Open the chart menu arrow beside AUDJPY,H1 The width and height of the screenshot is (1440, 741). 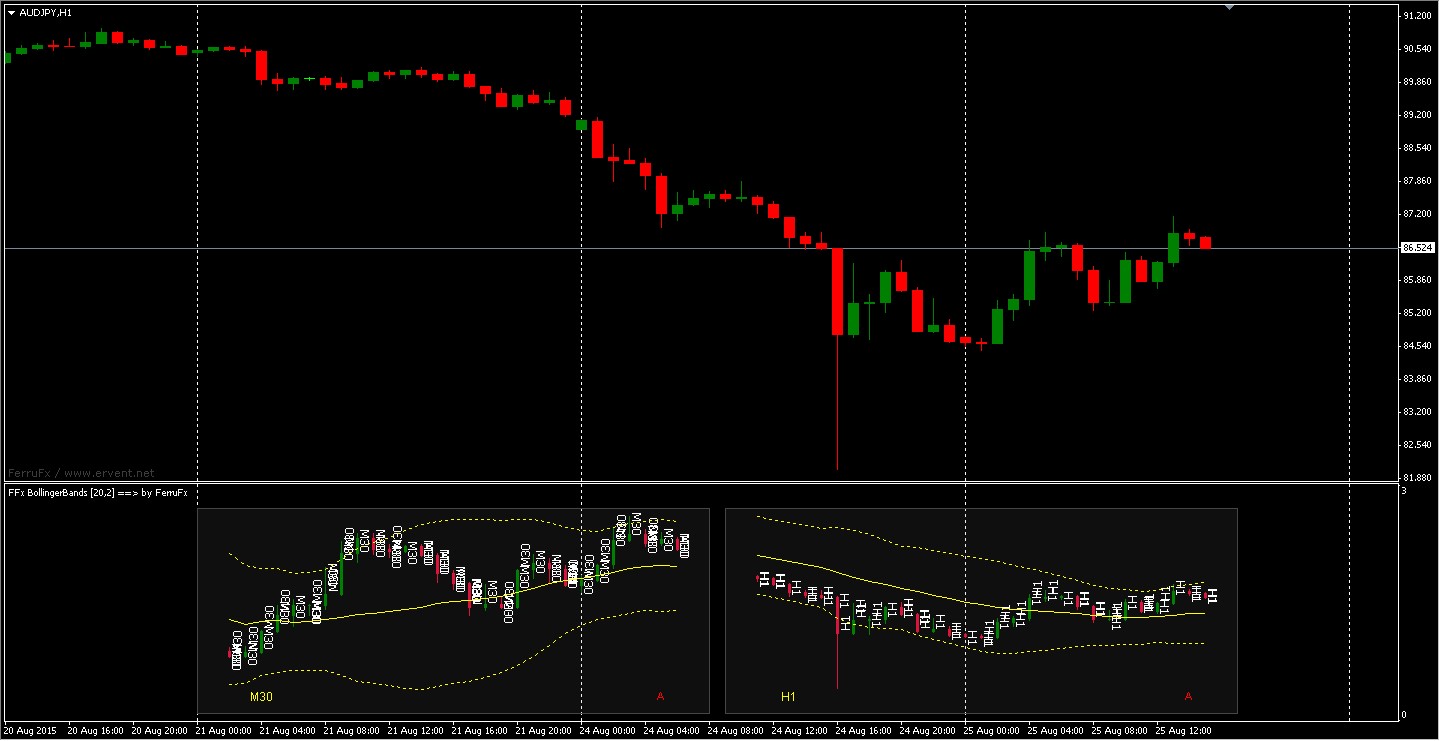point(11,13)
